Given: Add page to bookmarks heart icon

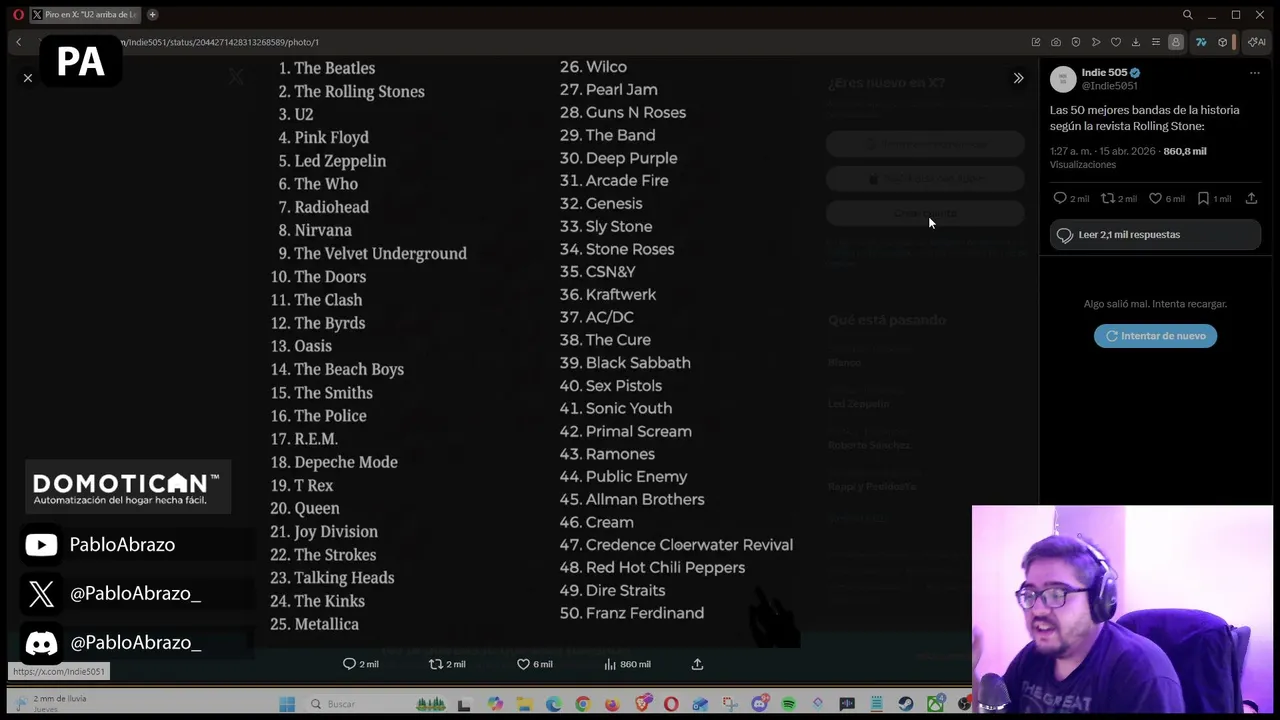Looking at the screenshot, I should click(1116, 42).
